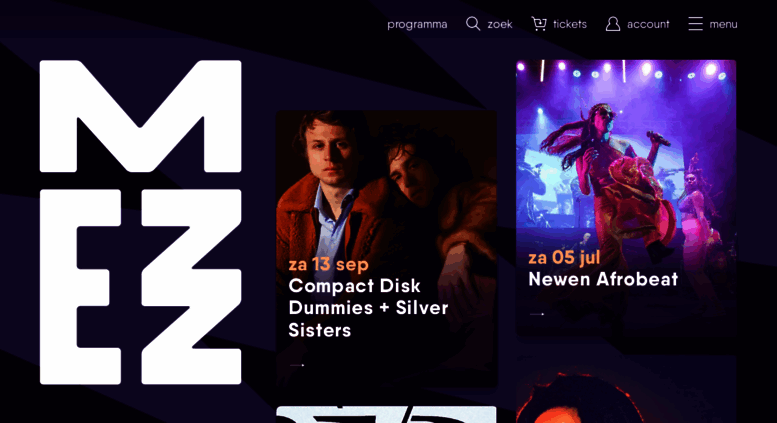Open Newen Afrobeat event title

(x=603, y=279)
